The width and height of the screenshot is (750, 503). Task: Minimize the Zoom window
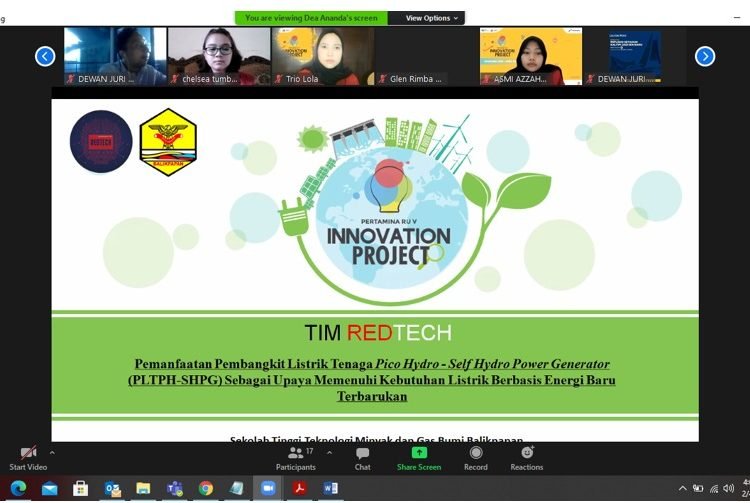pos(737,18)
